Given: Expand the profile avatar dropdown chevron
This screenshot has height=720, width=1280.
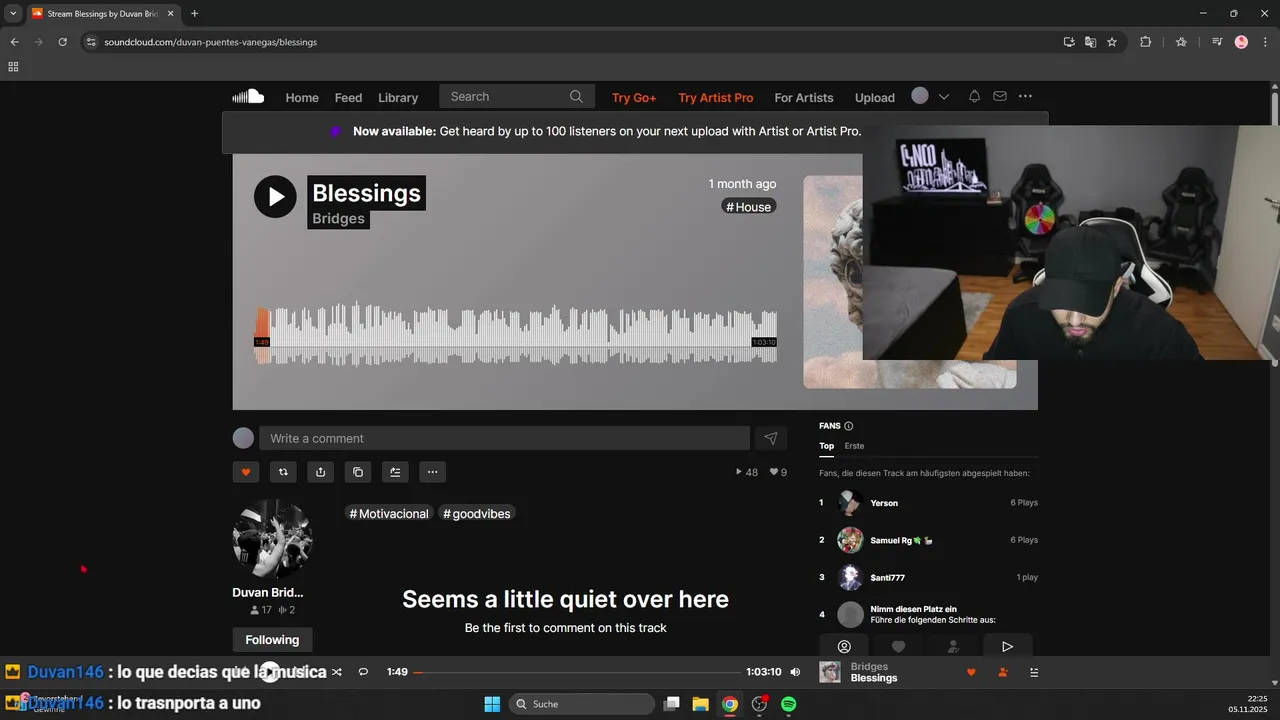Looking at the screenshot, I should pyautogui.click(x=943, y=97).
